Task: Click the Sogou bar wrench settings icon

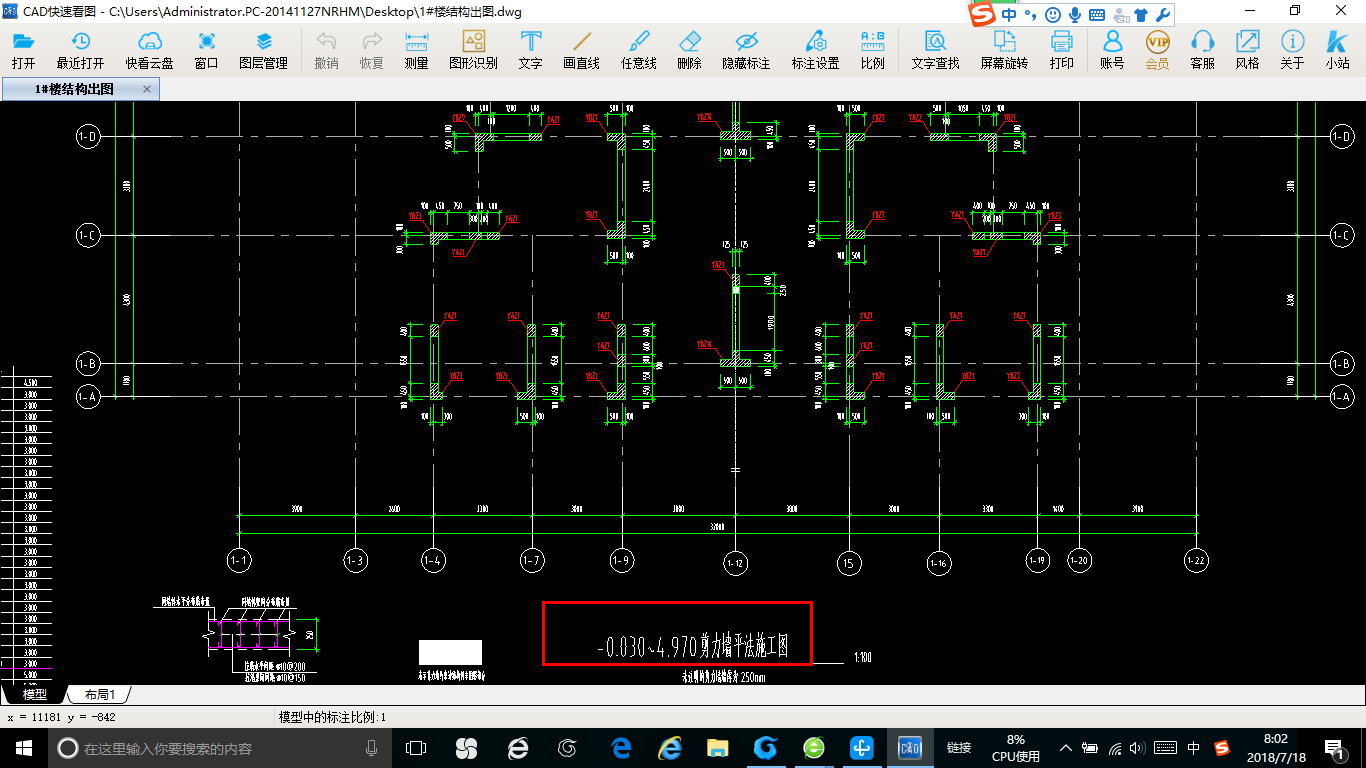Action: (1163, 15)
